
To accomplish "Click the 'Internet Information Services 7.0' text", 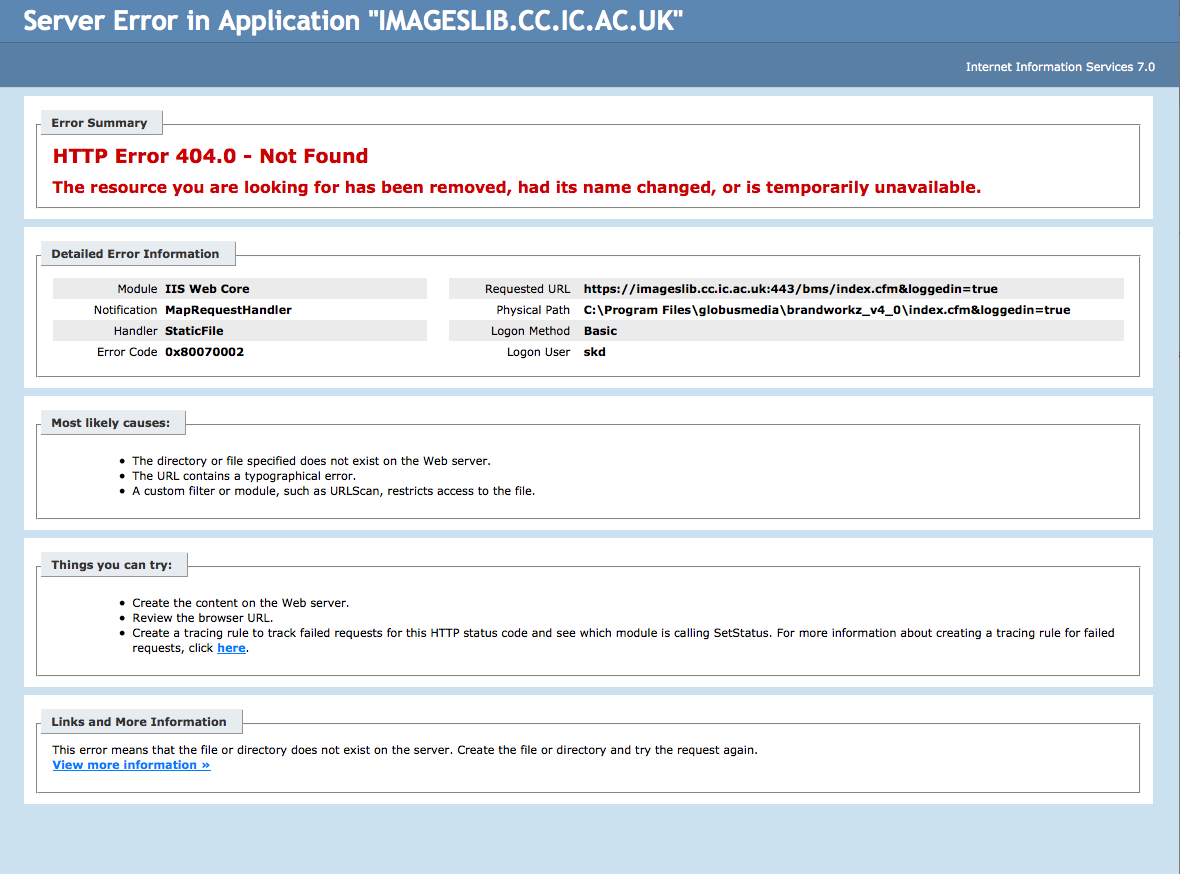I will click(x=1060, y=67).
